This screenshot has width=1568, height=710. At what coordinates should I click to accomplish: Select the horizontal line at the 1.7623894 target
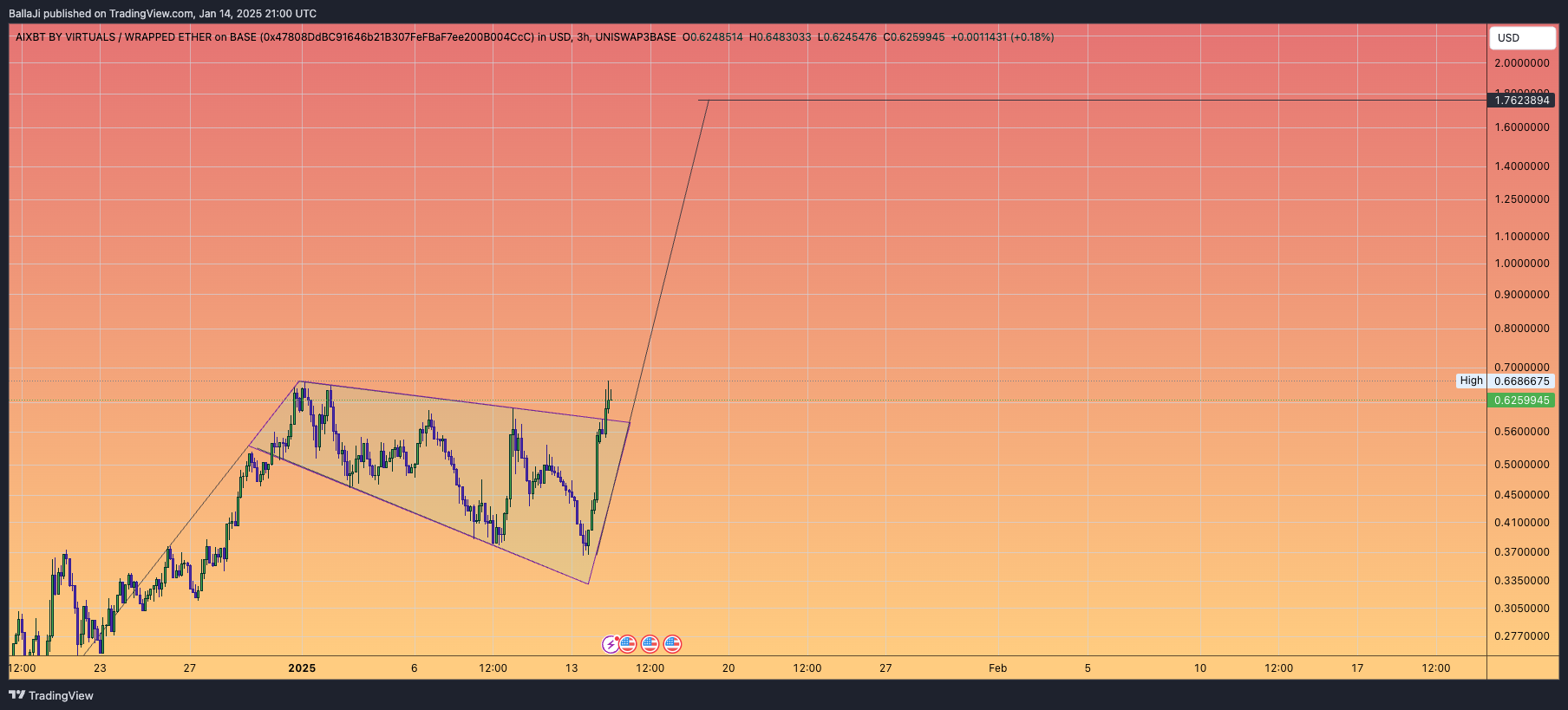coord(1093,101)
